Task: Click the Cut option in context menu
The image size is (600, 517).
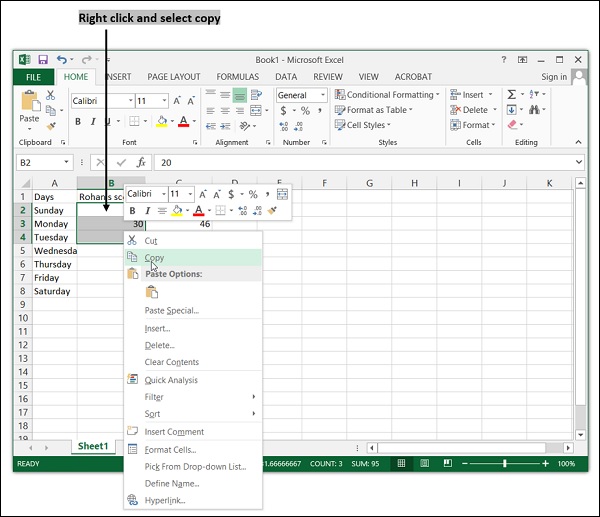Action: 151,241
